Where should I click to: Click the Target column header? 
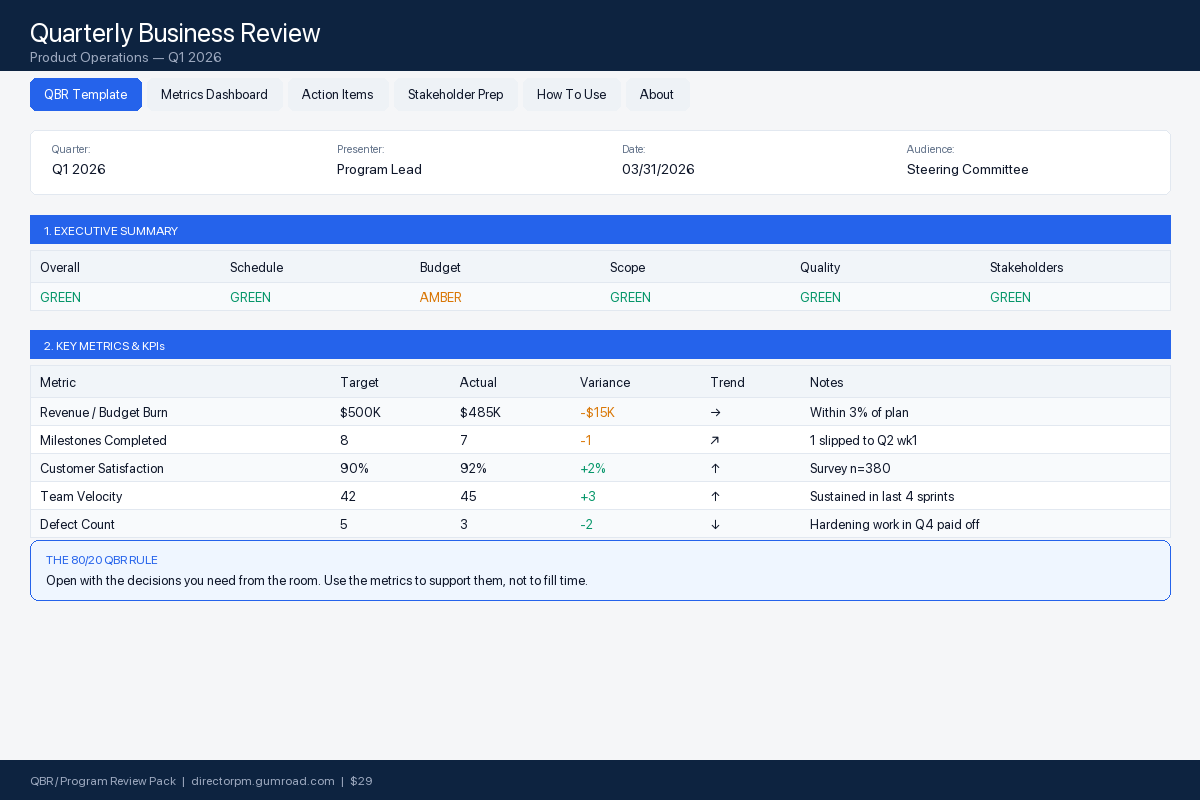coord(359,382)
